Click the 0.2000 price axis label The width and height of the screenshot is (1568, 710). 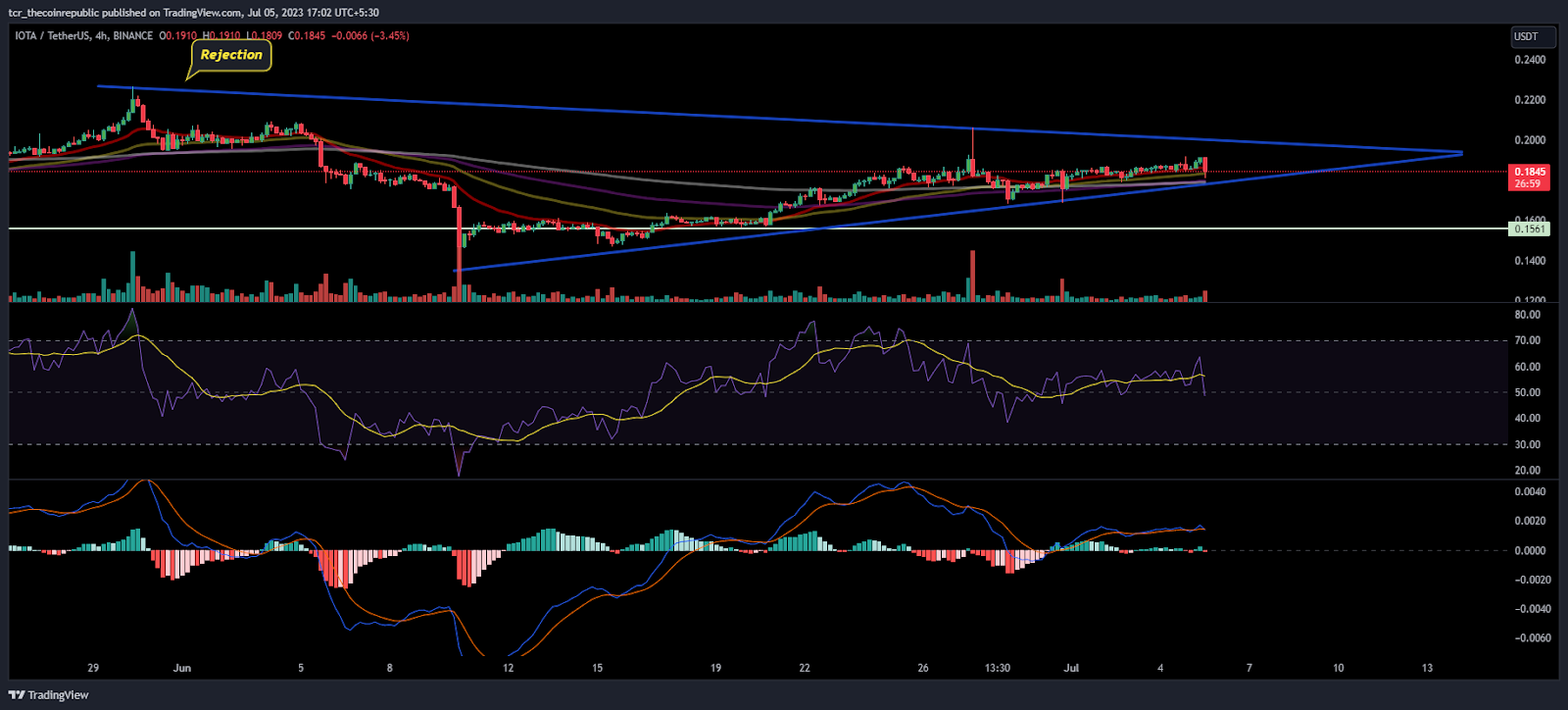point(1530,140)
